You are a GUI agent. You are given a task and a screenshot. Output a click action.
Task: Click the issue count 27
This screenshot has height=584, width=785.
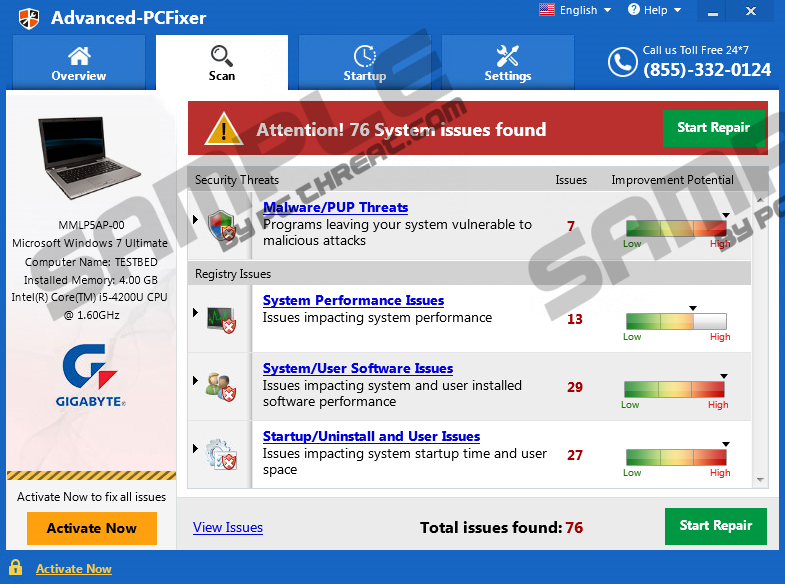coord(575,455)
